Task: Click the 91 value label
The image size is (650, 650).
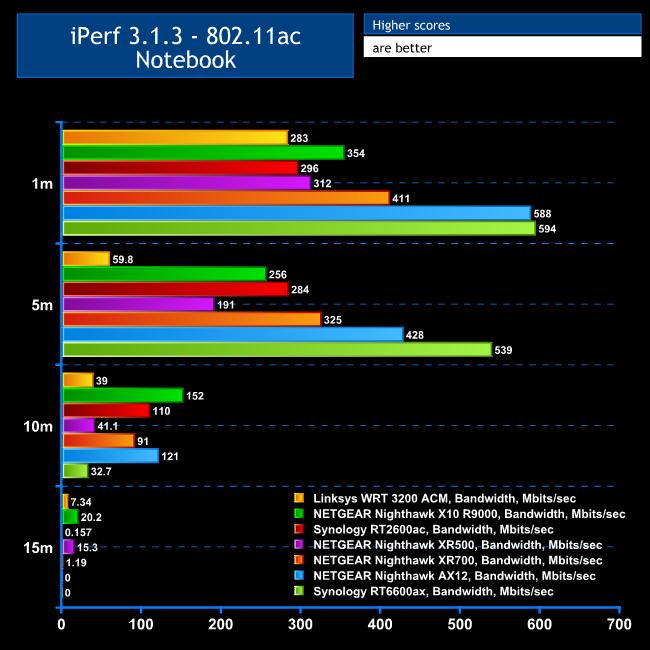Action: [143, 441]
